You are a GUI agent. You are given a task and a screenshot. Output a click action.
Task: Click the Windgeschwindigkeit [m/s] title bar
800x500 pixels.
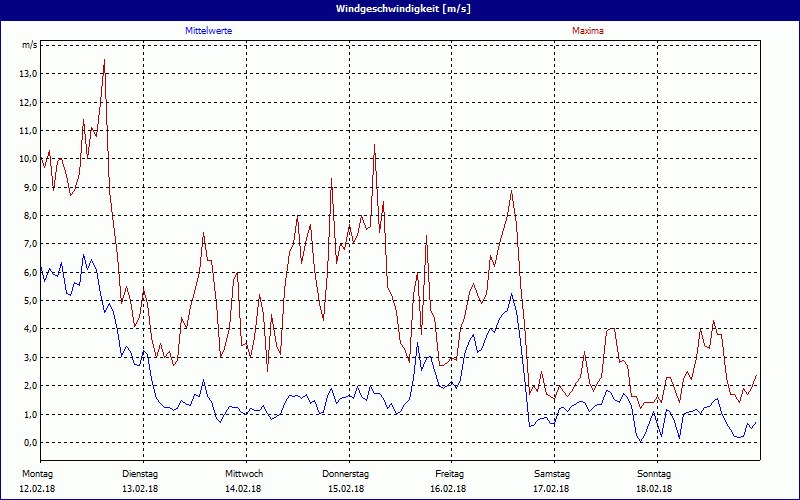click(x=400, y=8)
